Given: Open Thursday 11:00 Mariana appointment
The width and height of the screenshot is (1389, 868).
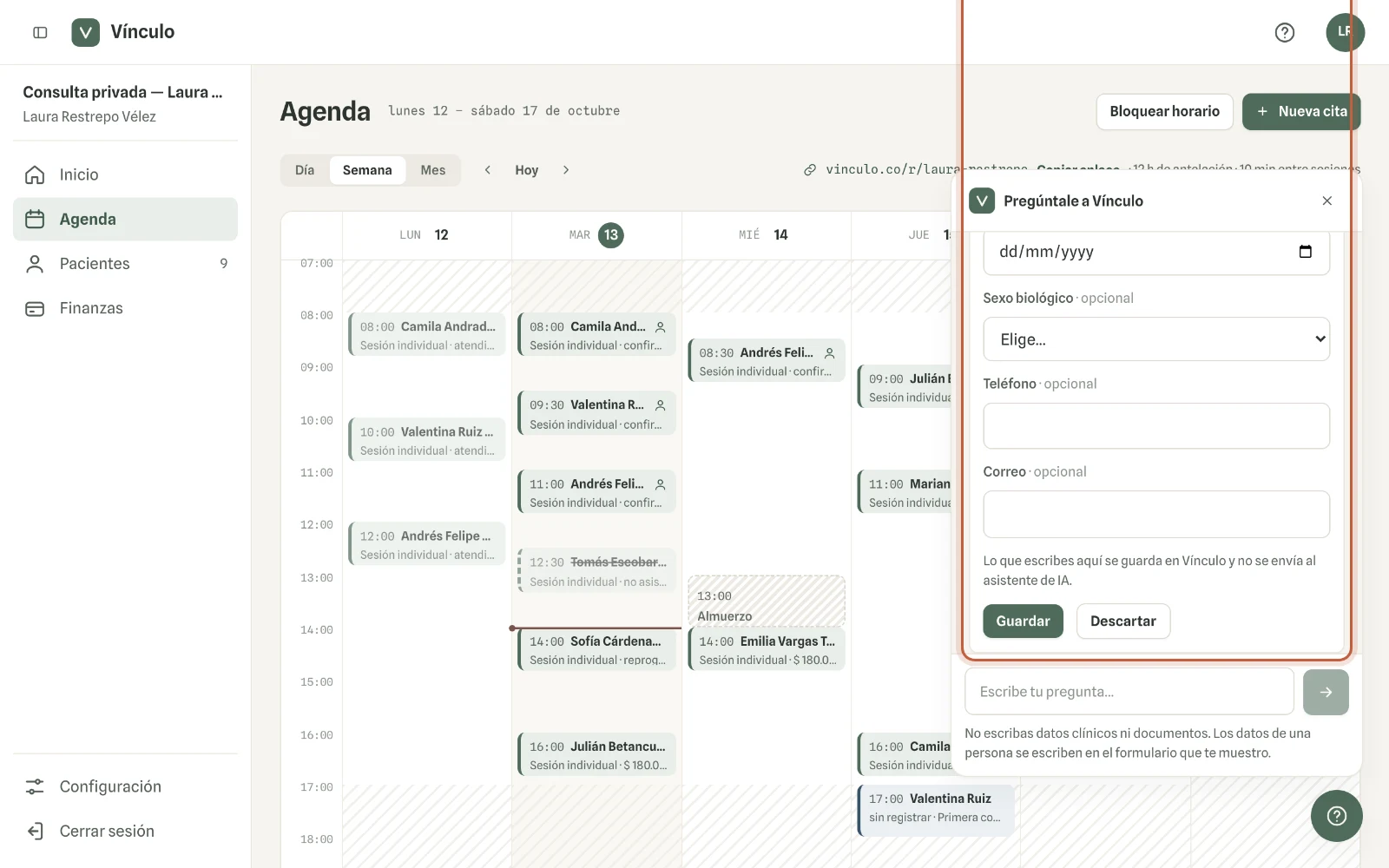Looking at the screenshot, I should (x=906, y=492).
